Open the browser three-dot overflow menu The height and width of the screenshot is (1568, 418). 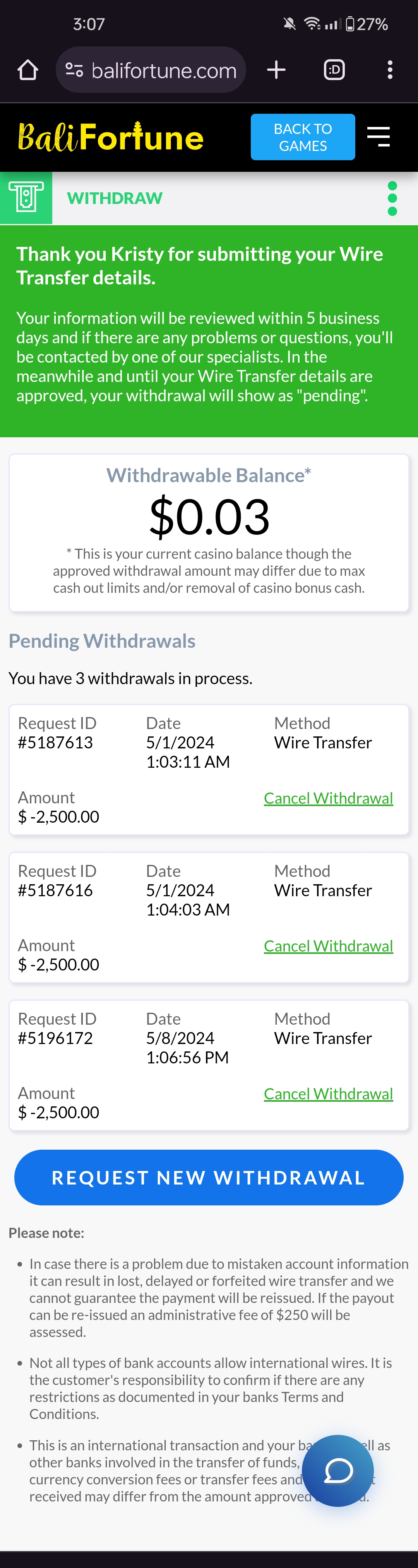coord(390,70)
